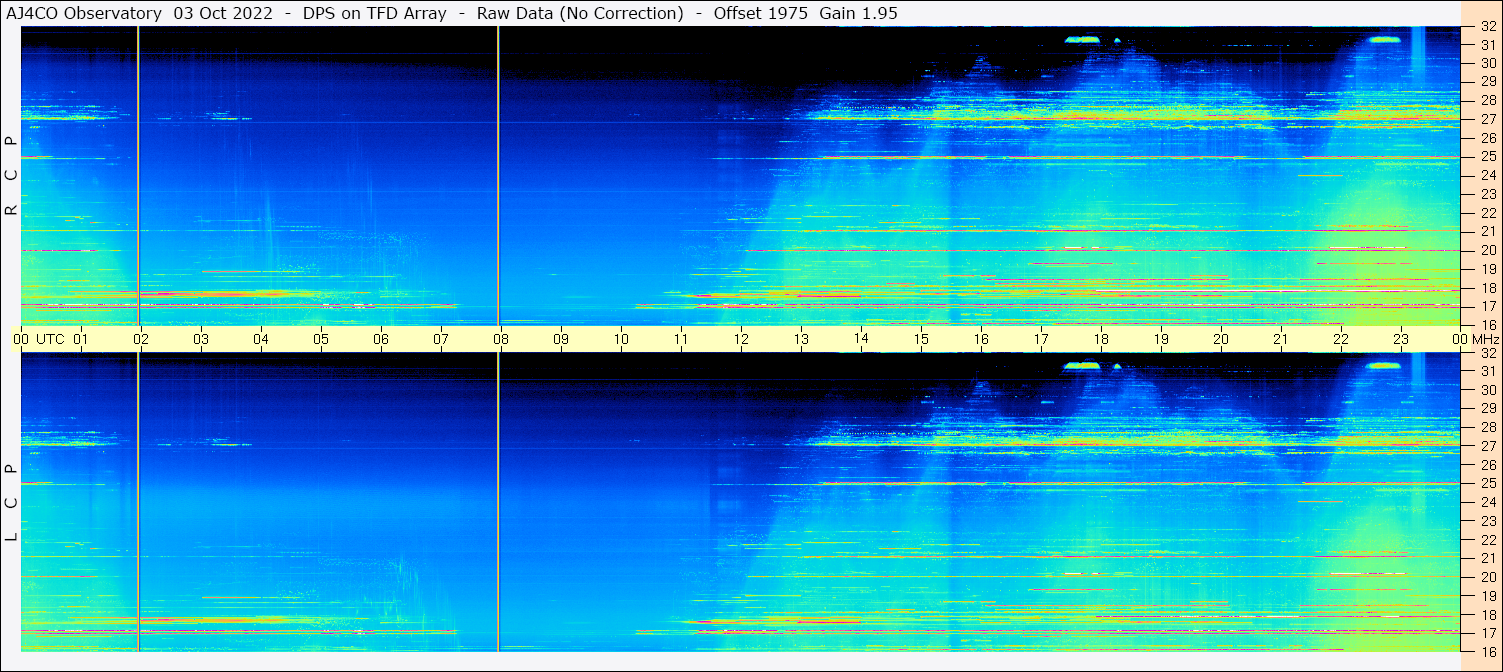
Task: Click the 02 hour label on the UTC axis
Action: [141, 339]
